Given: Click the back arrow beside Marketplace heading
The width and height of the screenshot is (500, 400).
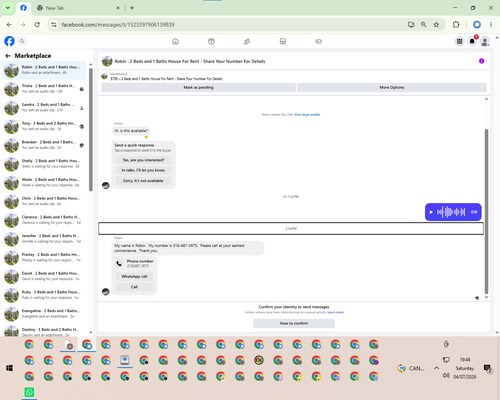Looking at the screenshot, I should click(x=8, y=56).
